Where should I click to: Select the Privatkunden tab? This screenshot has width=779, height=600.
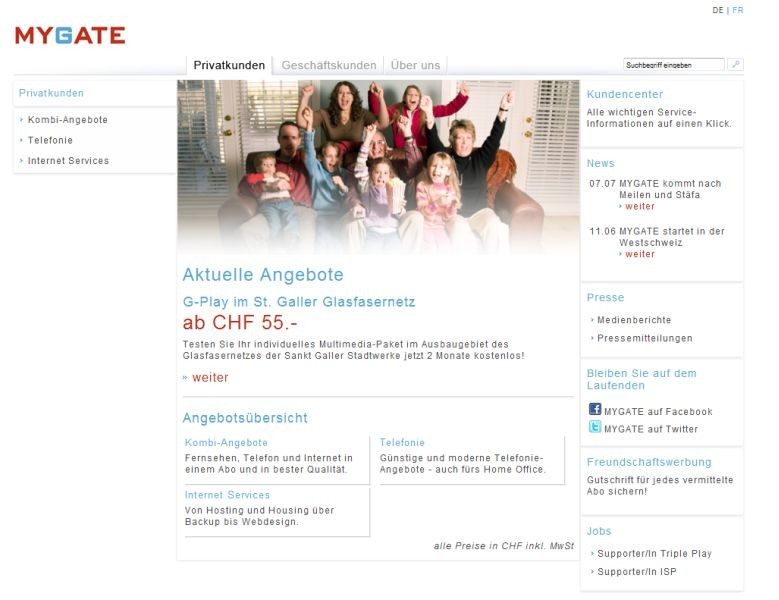229,65
